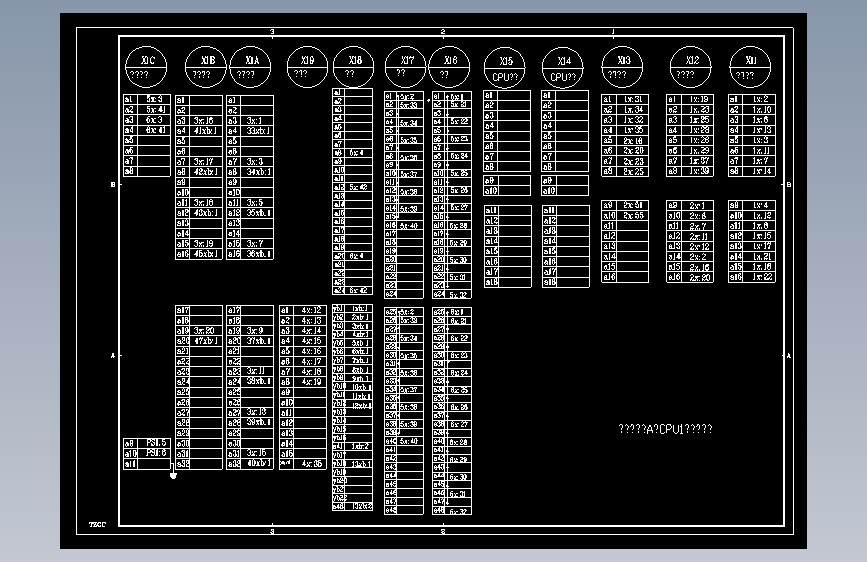Click cell 1x:29 in X12 row a6
Image resolution: width=867 pixels, height=562 pixels.
698,150
